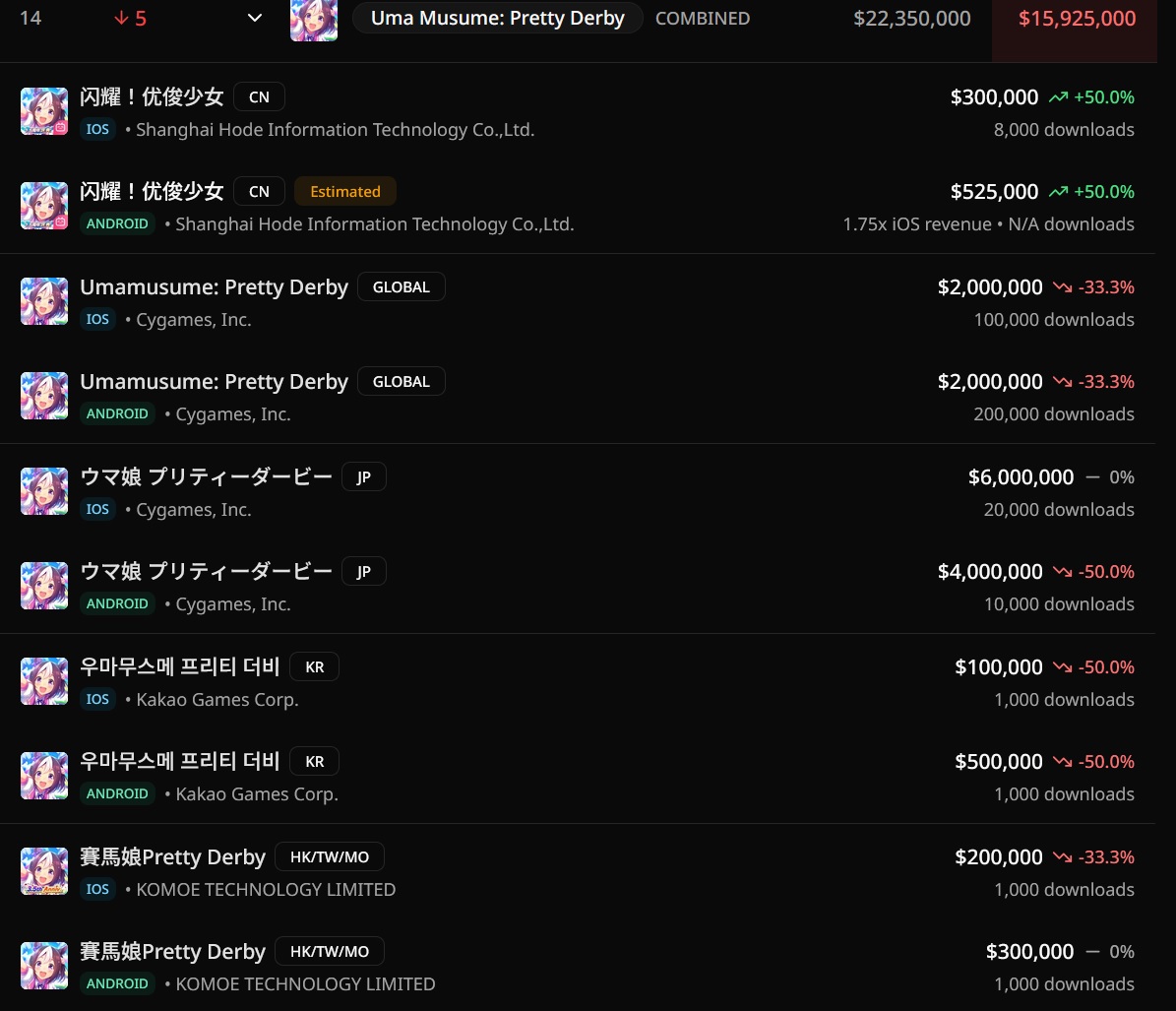Click 20,000 downloads text
The height and width of the screenshot is (1011, 1176).
pos(1059,509)
